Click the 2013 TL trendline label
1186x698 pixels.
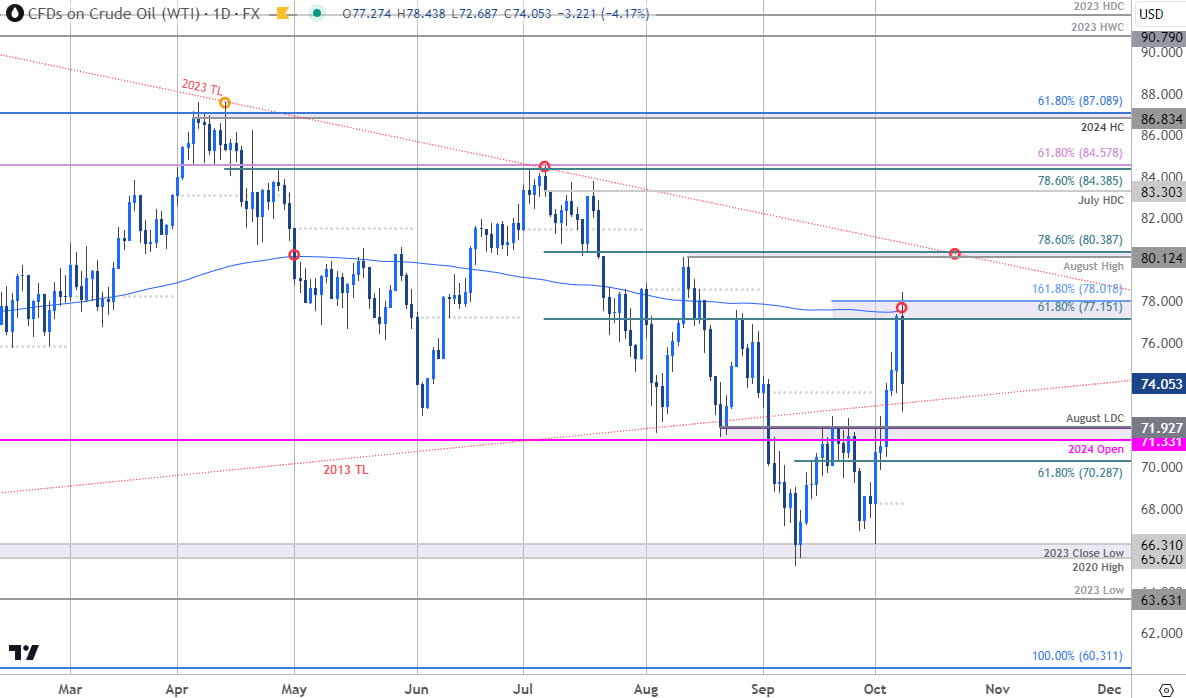click(x=345, y=469)
